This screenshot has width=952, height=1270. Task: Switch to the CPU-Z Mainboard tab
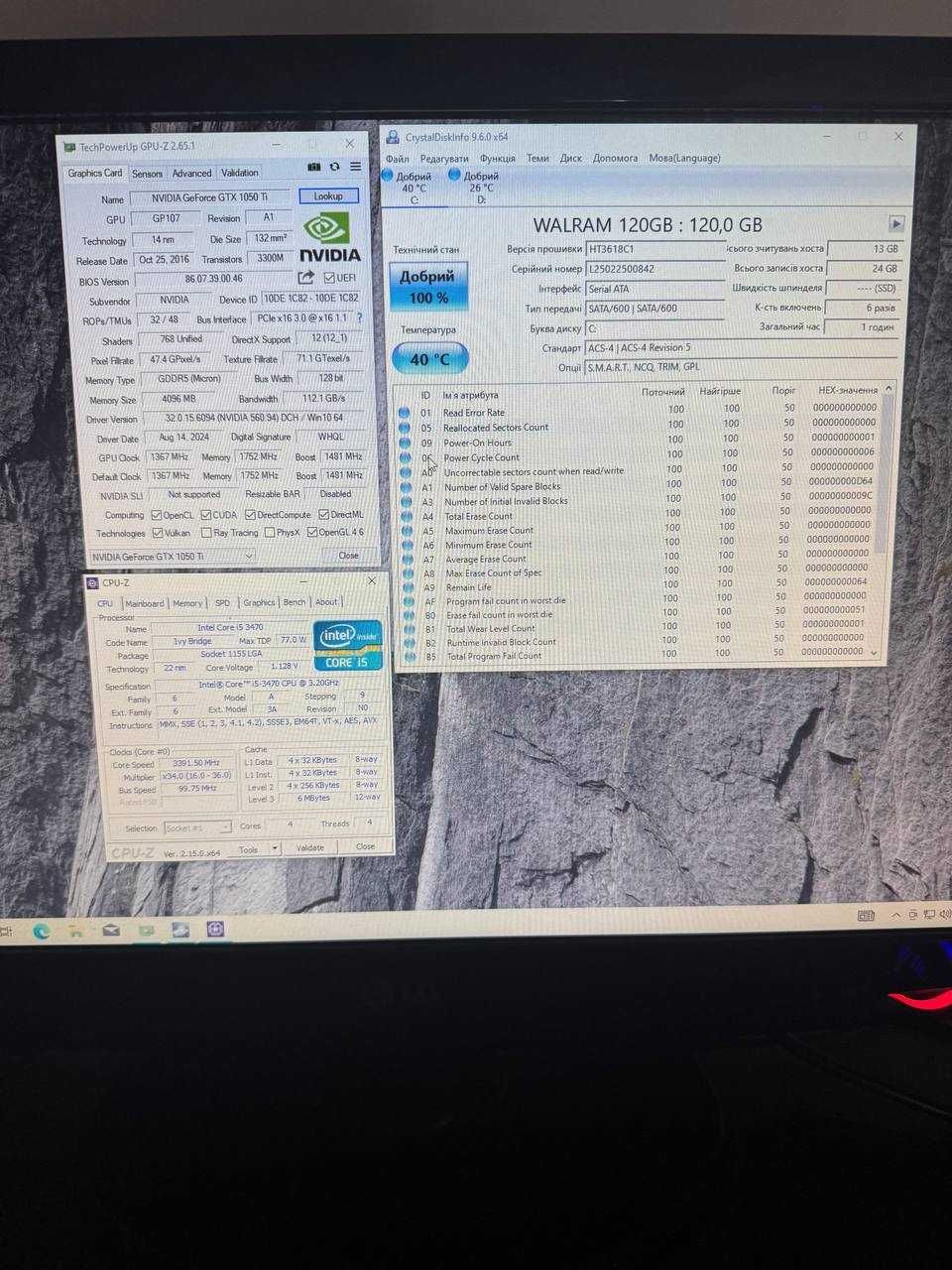pos(144,603)
